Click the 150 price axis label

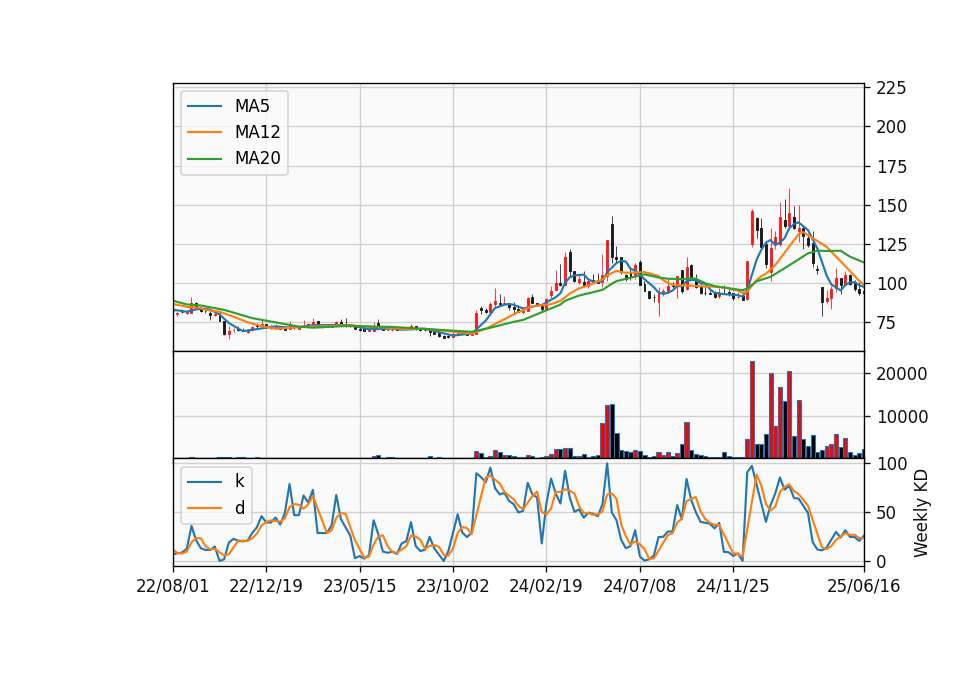click(x=891, y=206)
